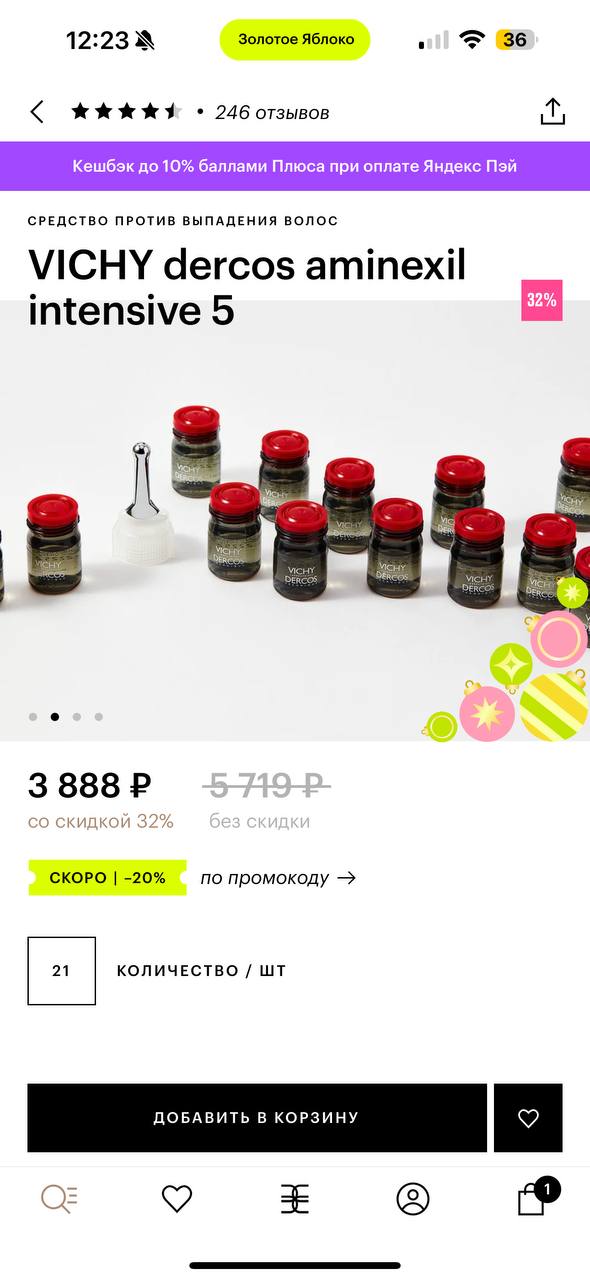590x1280 pixels.
Task: Return to app via Золотое Яблоко pill
Action: coord(295,39)
